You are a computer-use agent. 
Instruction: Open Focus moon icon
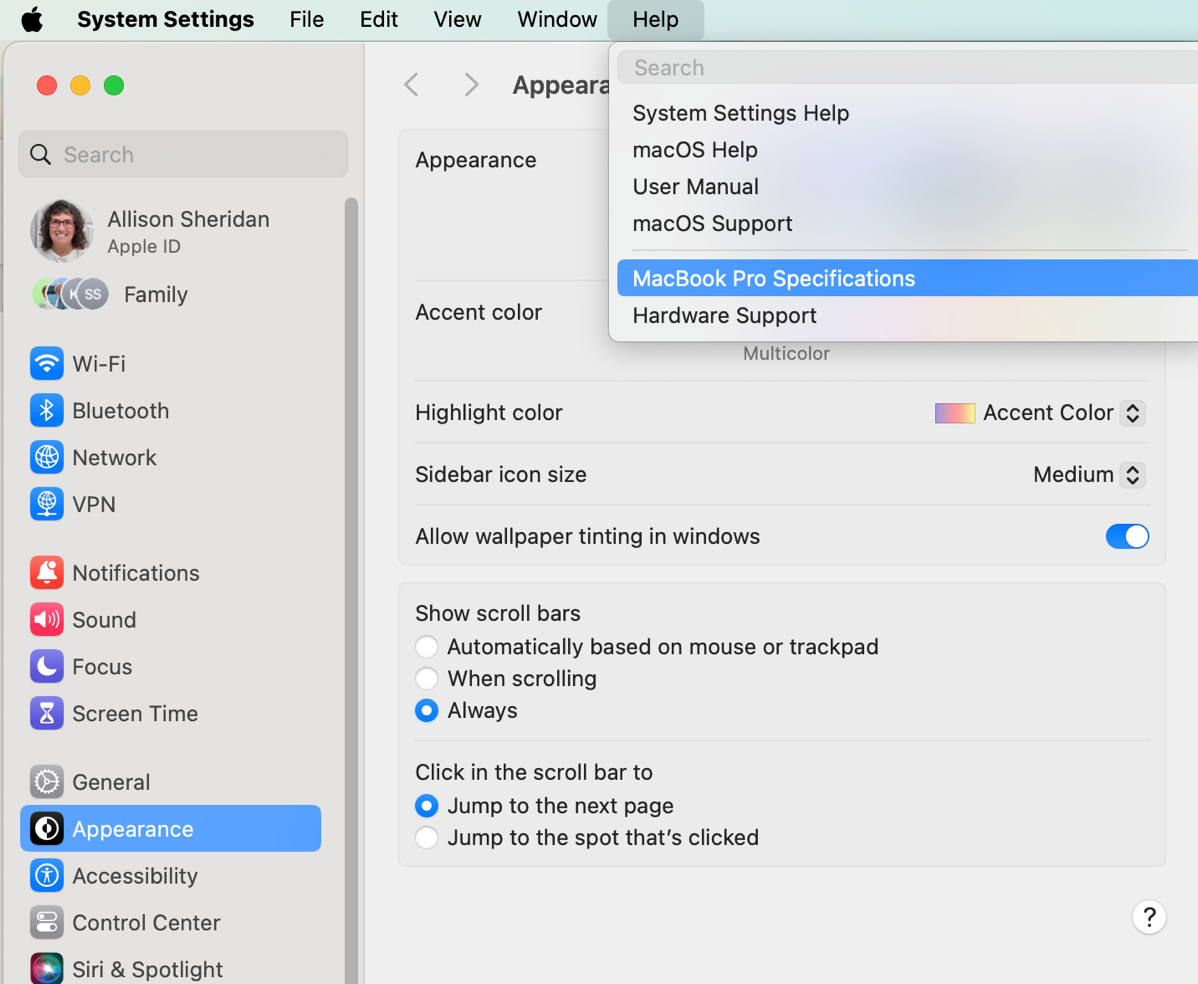coord(47,667)
